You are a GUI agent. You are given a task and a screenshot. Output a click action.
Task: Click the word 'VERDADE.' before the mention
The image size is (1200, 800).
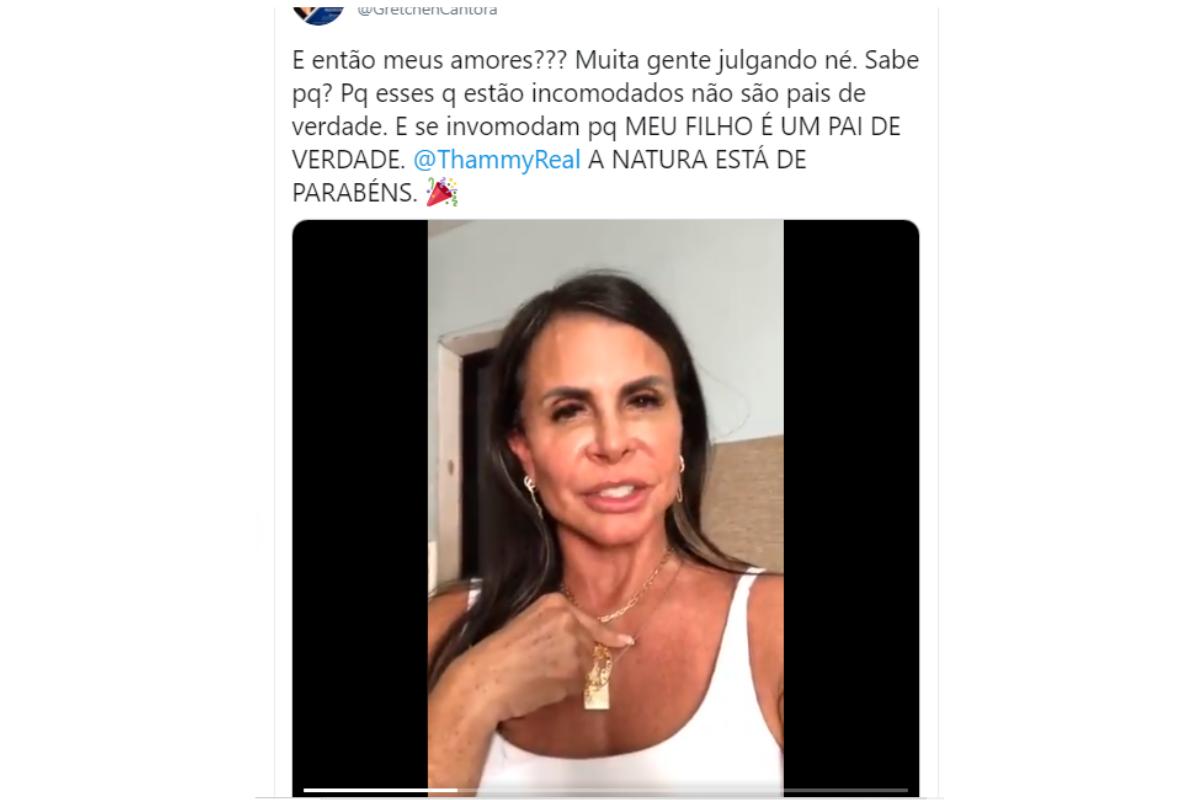[348, 160]
